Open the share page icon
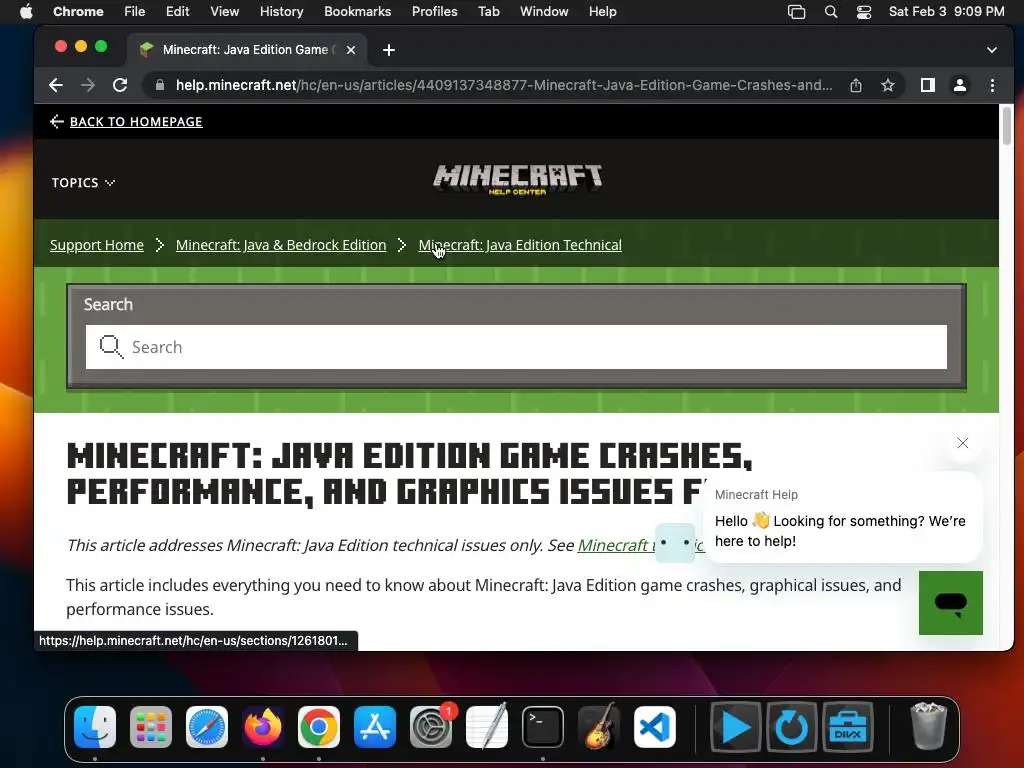The image size is (1024, 768). click(856, 85)
